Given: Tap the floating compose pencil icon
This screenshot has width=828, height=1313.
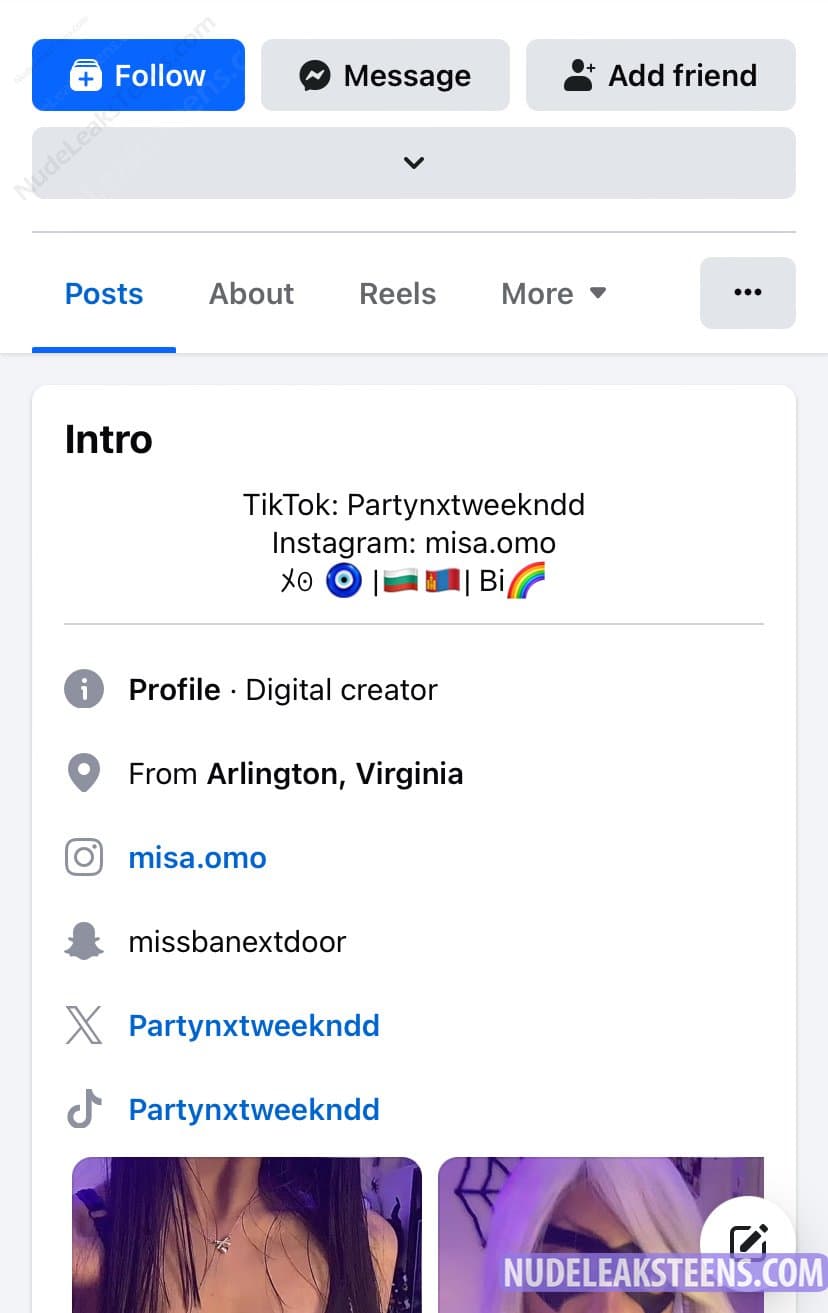Looking at the screenshot, I should pos(748,1243).
